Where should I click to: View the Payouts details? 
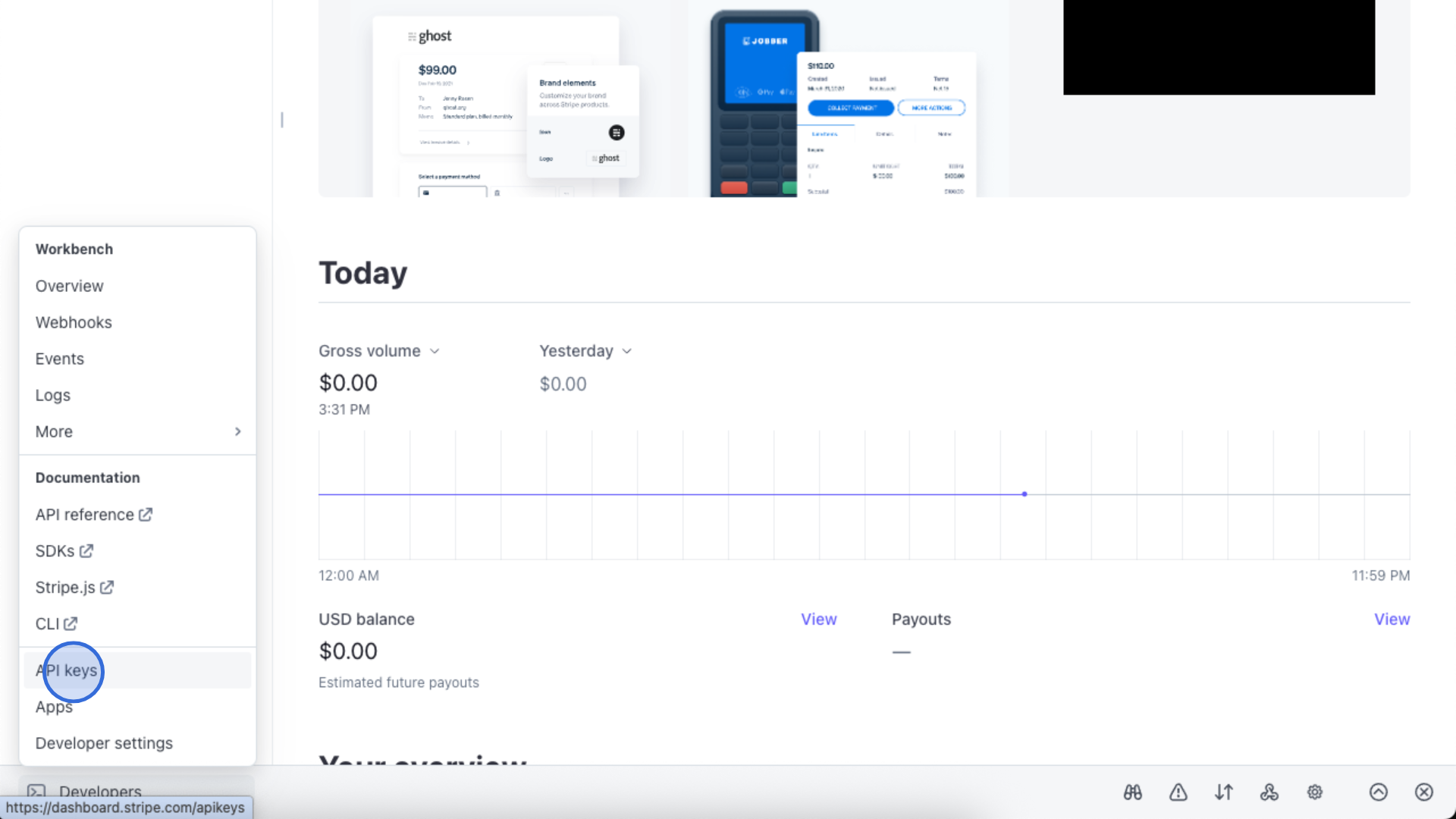click(1392, 620)
